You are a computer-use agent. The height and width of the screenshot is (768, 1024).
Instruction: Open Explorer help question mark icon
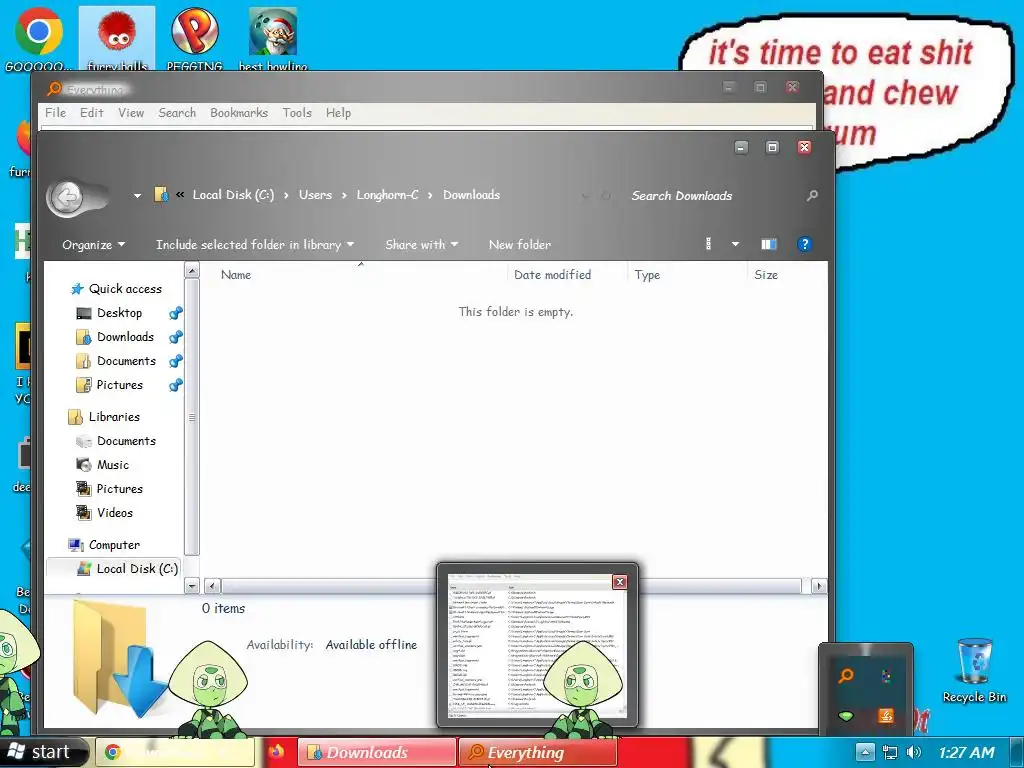coord(805,244)
